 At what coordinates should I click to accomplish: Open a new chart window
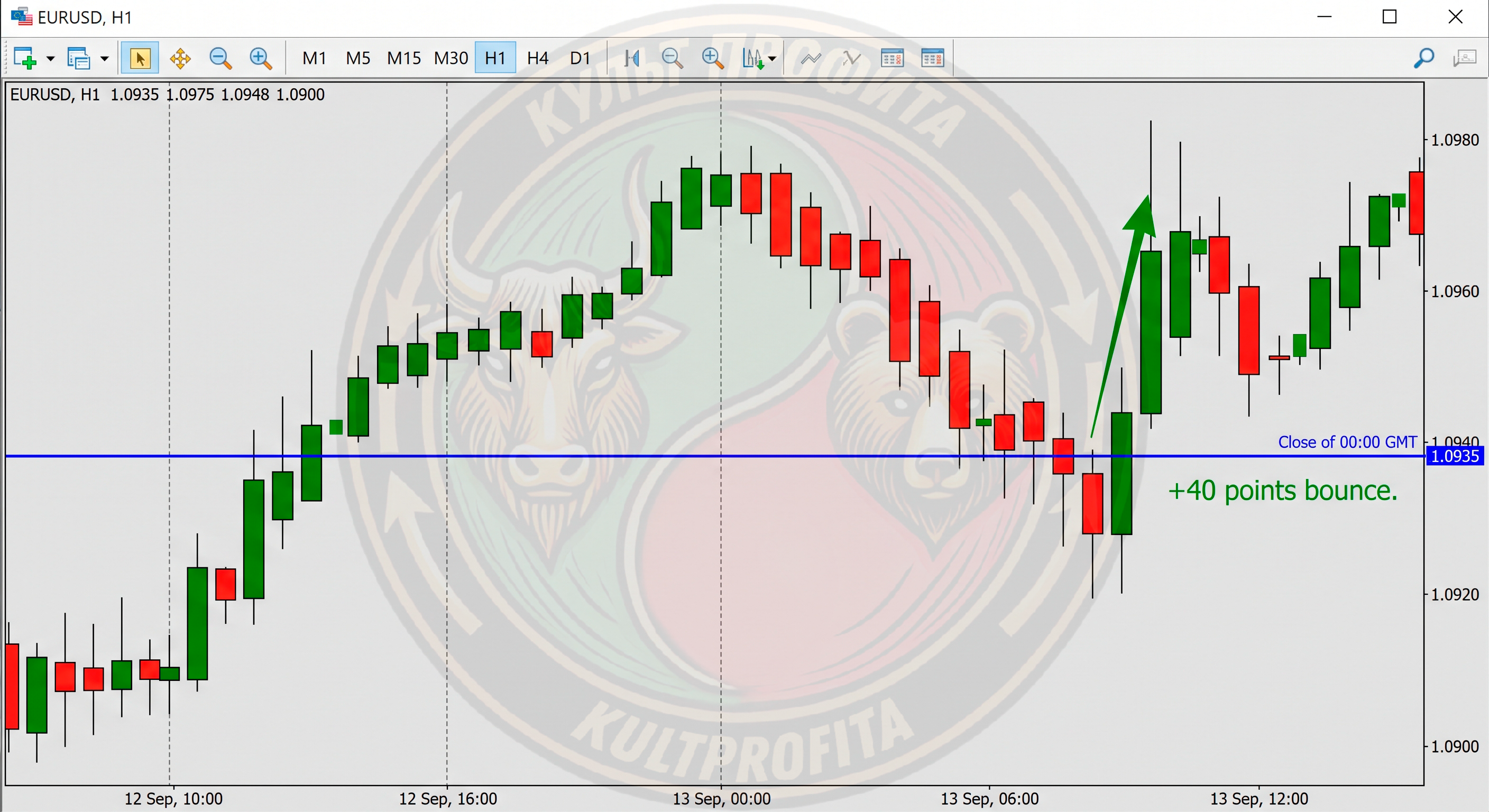pos(25,58)
